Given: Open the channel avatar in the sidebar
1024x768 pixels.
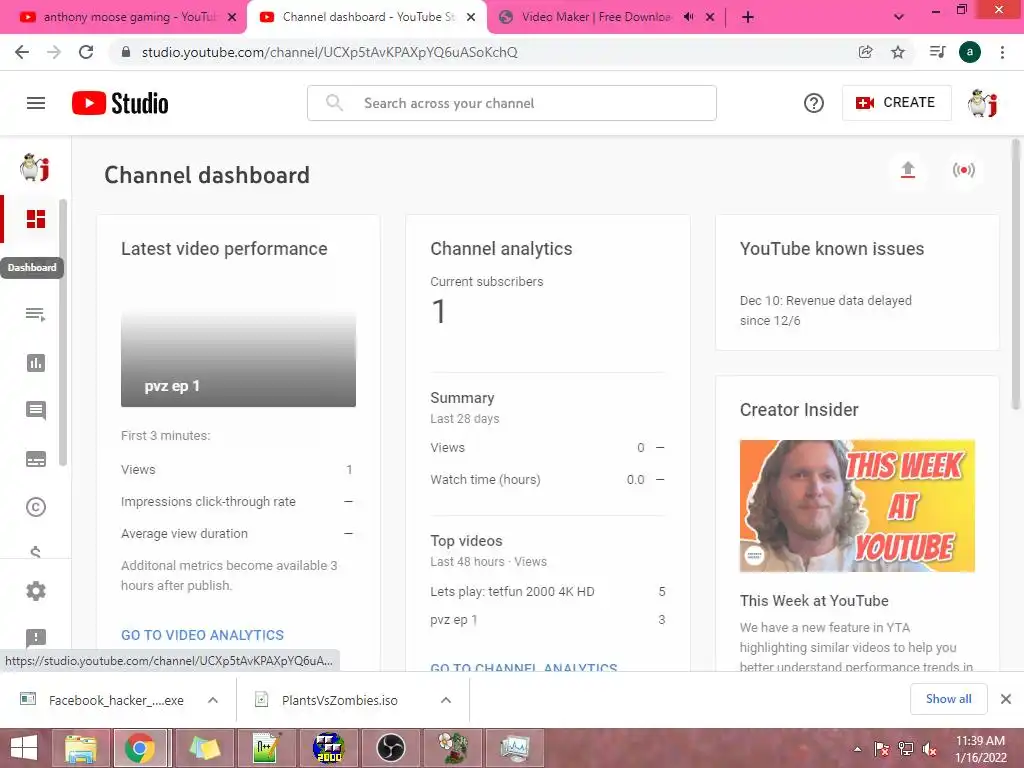Looking at the screenshot, I should point(35,167).
